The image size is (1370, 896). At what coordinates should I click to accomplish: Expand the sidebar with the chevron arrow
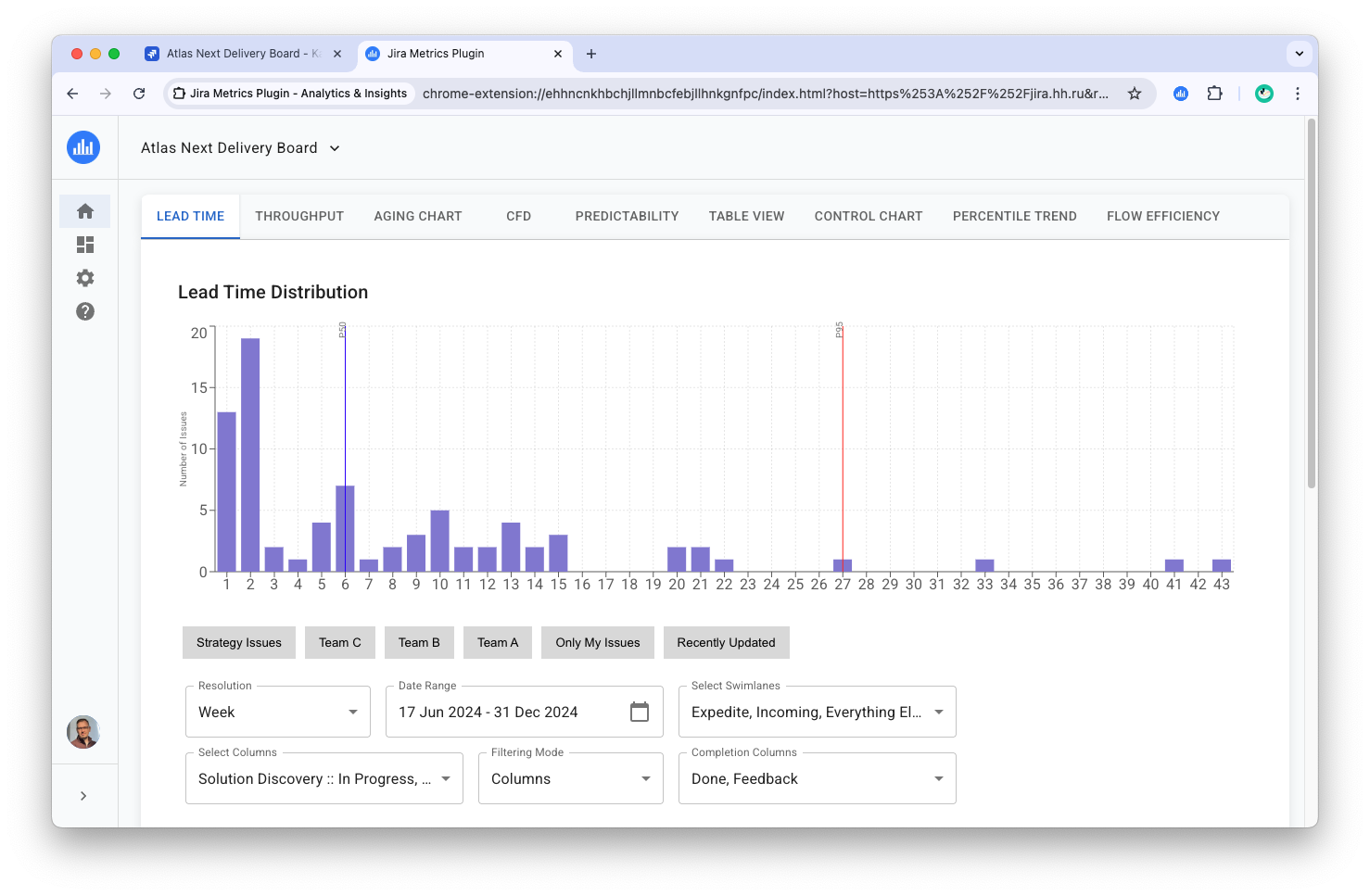(x=83, y=796)
